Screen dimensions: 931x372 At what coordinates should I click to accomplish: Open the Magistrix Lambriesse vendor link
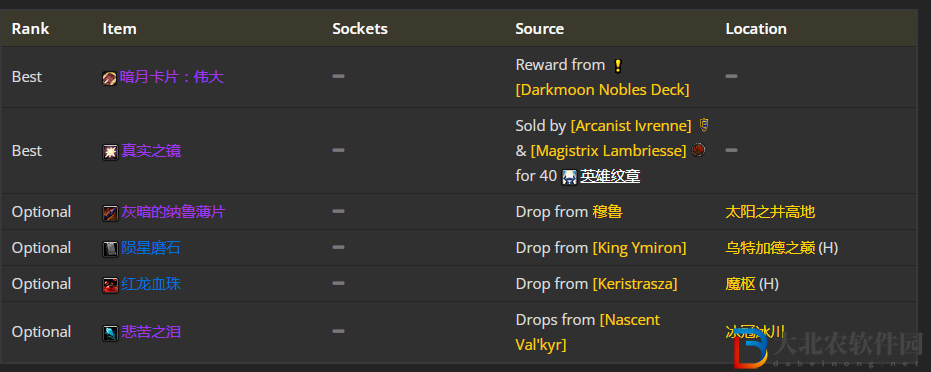[609, 151]
